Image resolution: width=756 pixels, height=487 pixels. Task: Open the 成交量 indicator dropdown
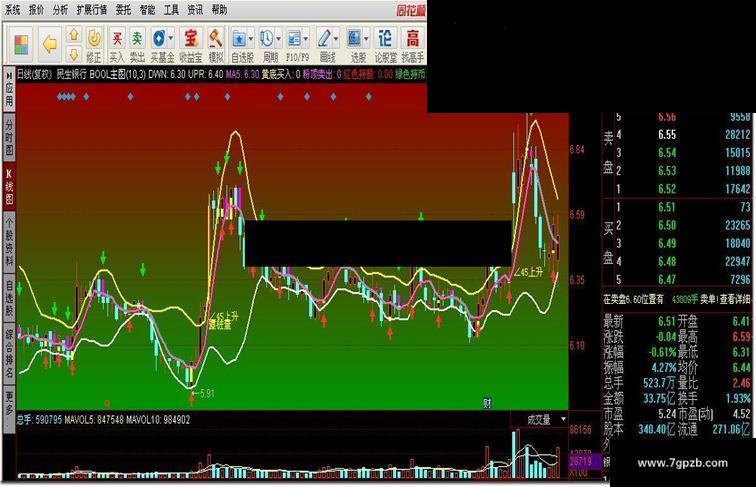[563, 420]
